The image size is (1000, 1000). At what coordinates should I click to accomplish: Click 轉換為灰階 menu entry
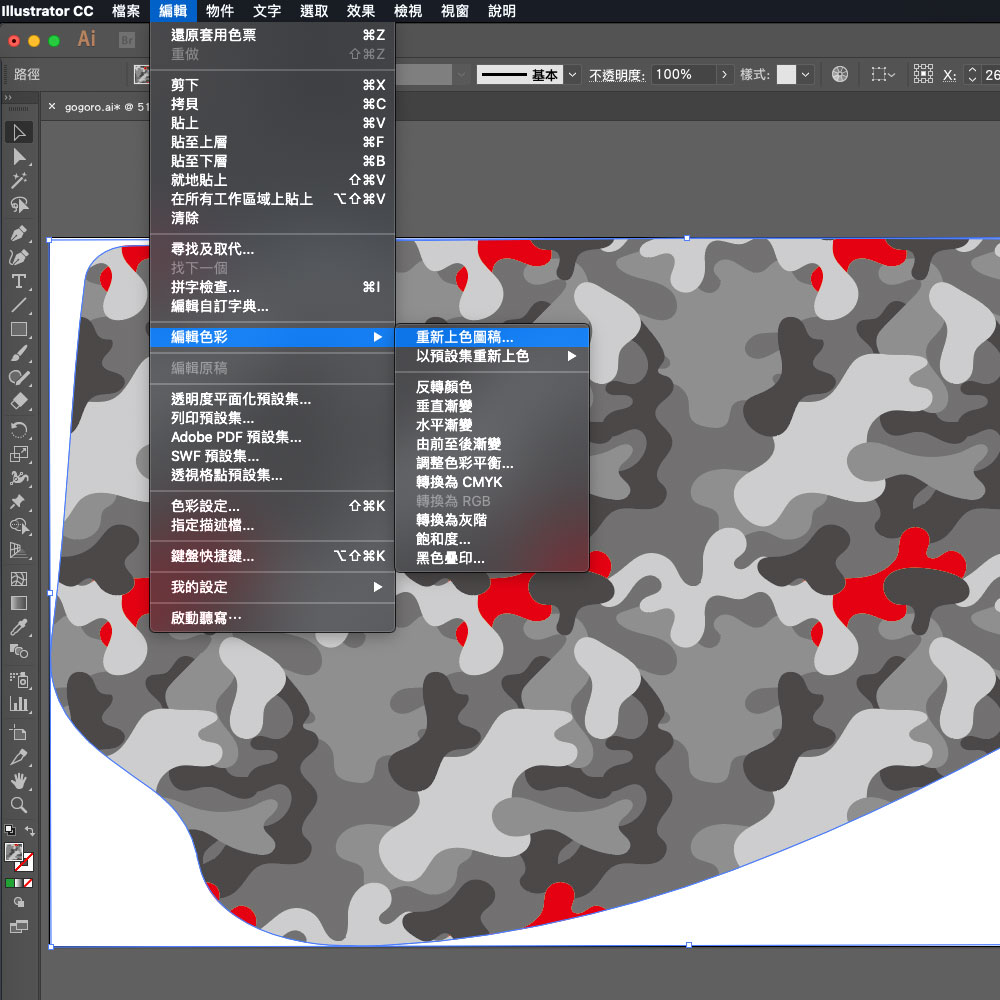(x=451, y=520)
